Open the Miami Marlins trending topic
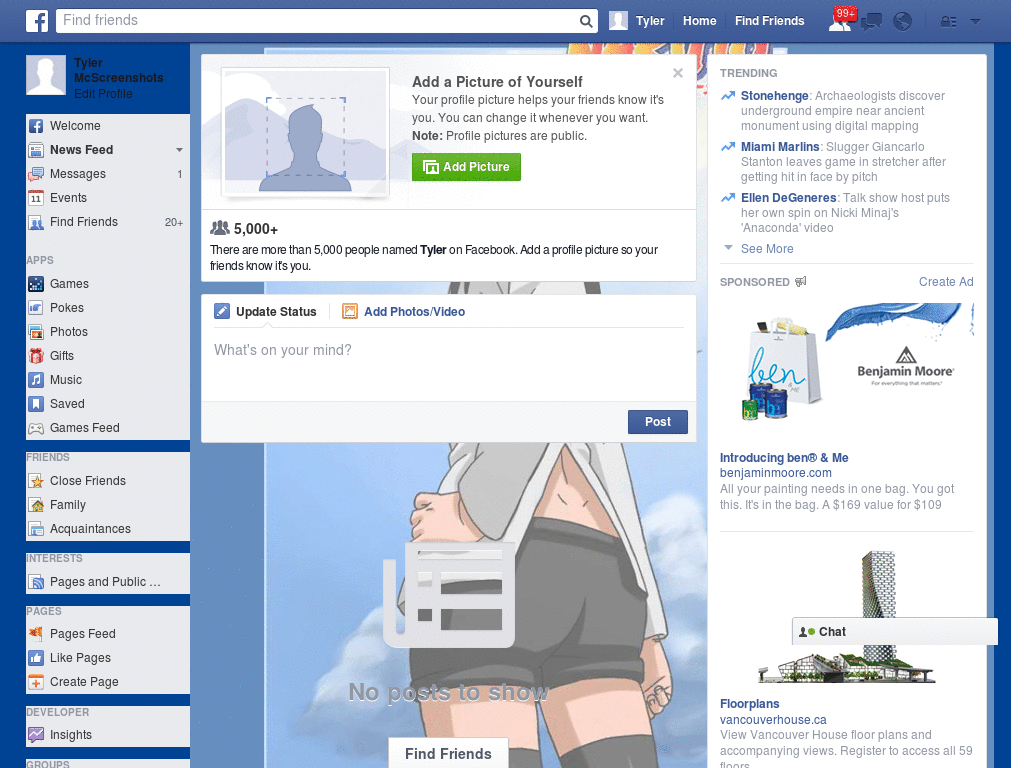This screenshot has height=768, width=1024. [780, 147]
